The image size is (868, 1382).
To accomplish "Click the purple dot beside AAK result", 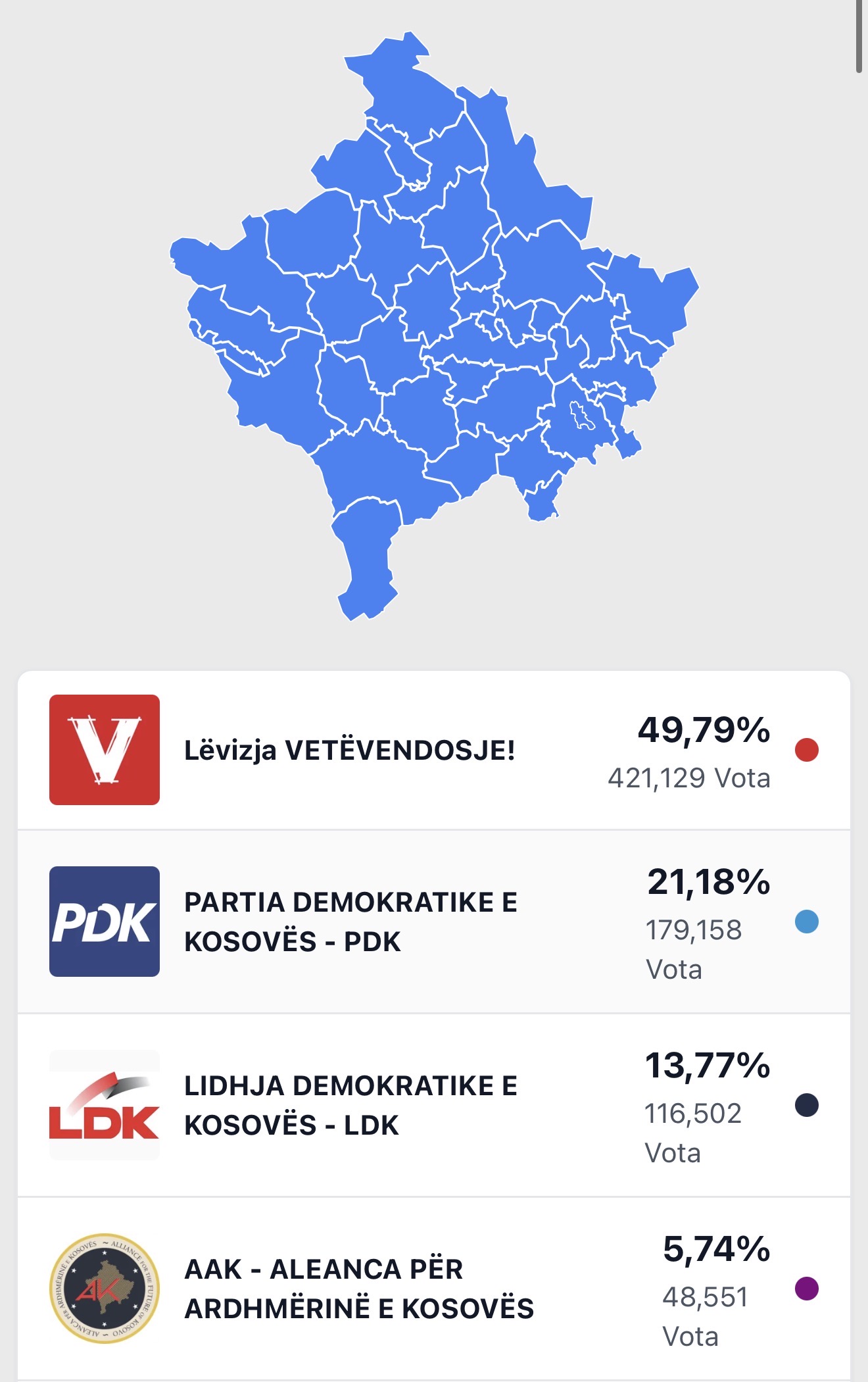I will pos(807,1289).
